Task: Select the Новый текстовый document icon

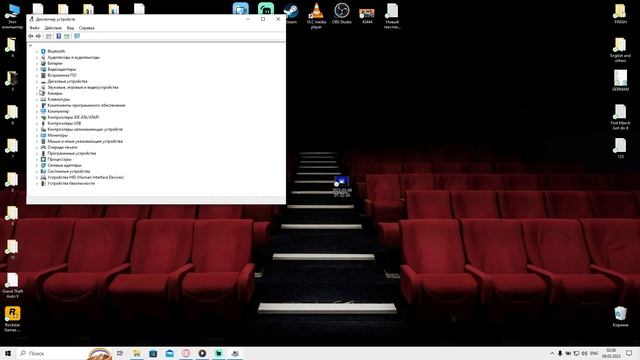Action: [392, 16]
